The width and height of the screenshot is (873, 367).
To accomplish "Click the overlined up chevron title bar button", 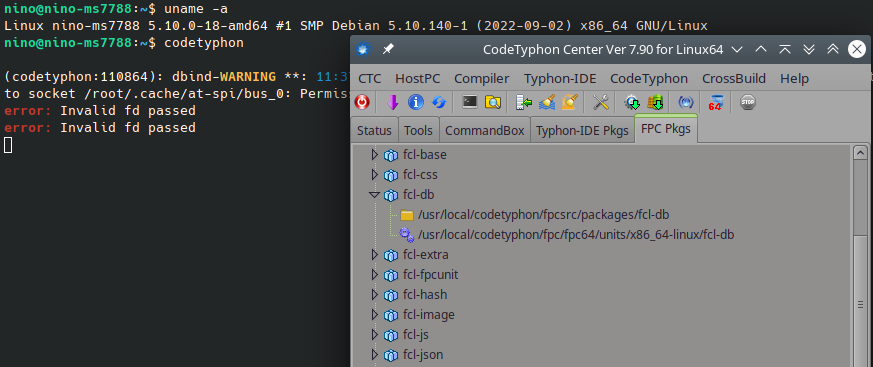I will click(785, 50).
